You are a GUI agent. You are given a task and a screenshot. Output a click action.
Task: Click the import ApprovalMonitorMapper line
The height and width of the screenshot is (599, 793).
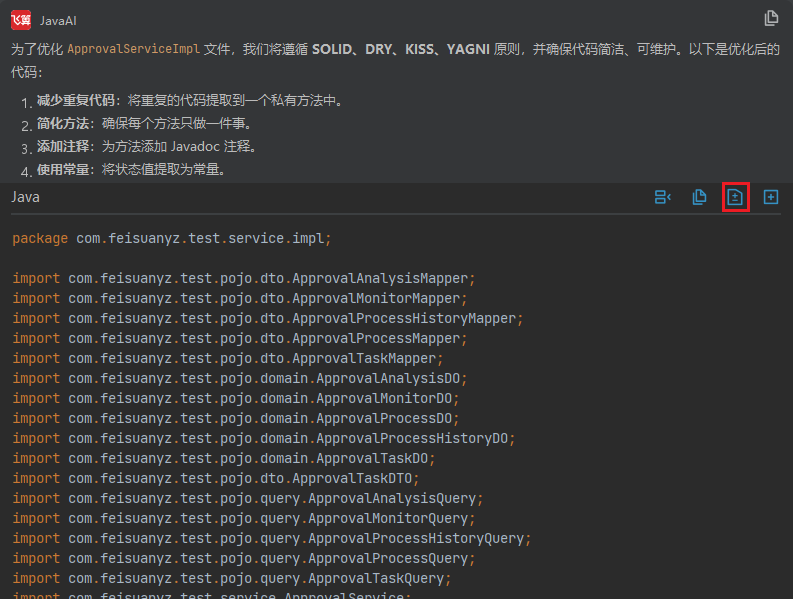click(x=240, y=298)
